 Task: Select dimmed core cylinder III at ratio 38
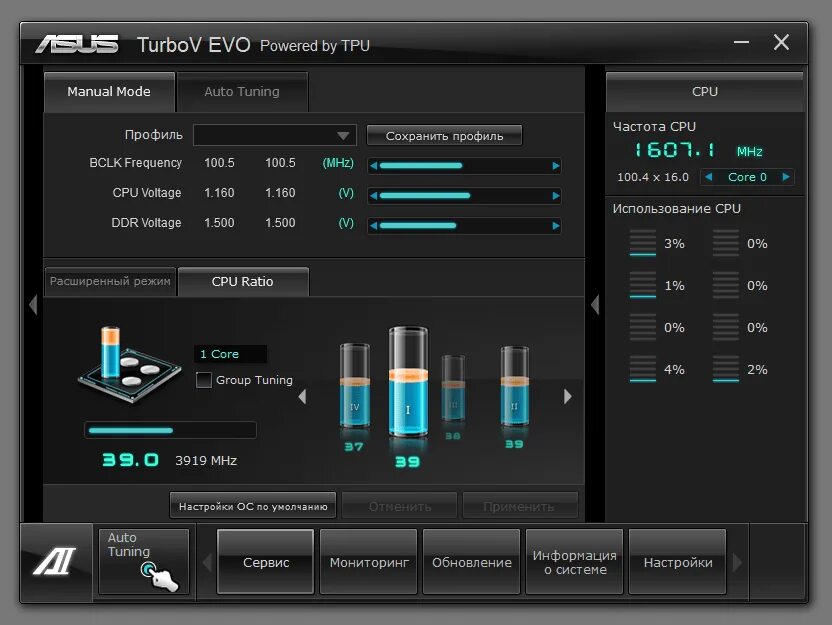click(x=453, y=388)
